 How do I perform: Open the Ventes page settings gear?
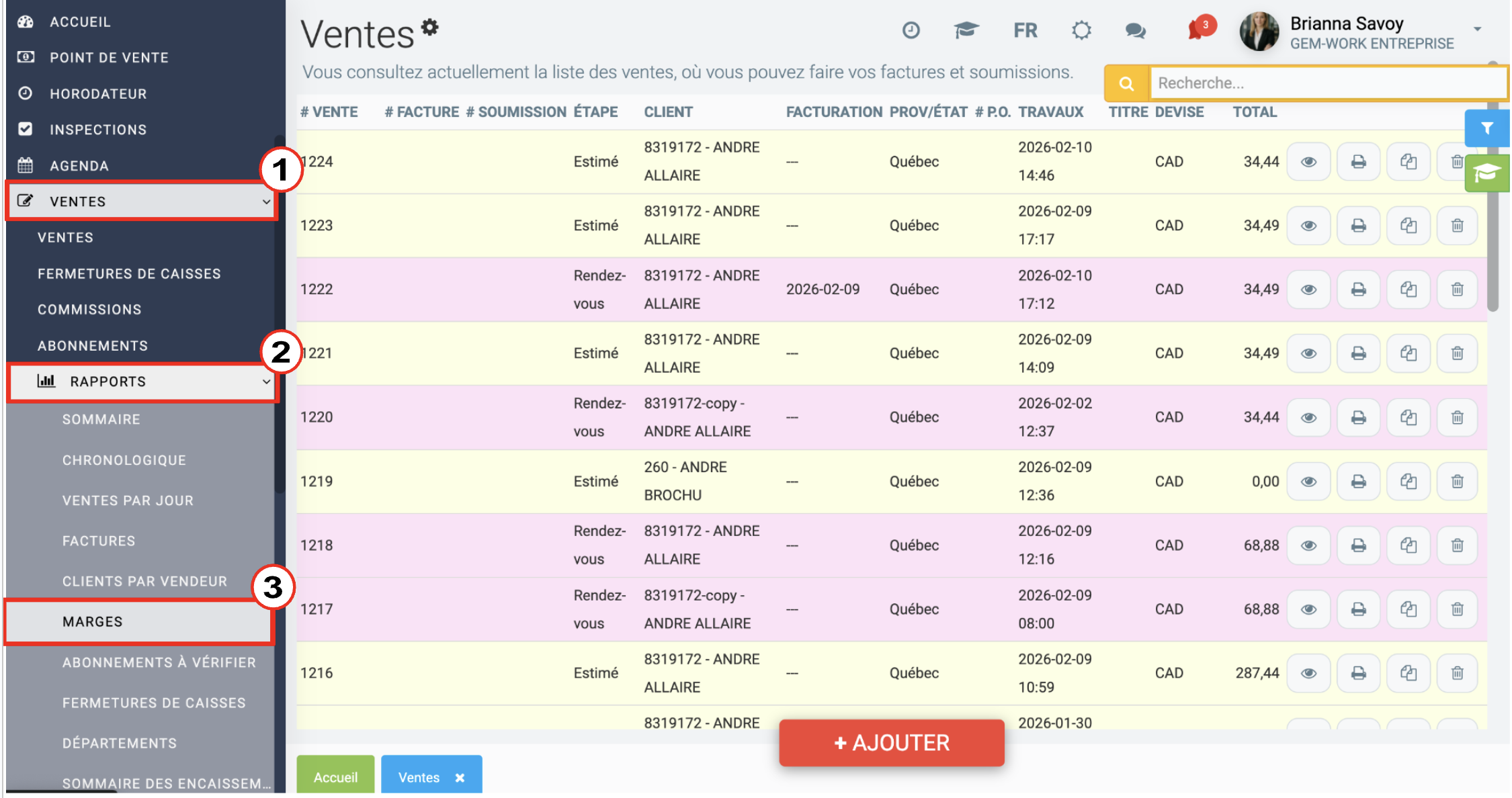(x=430, y=28)
